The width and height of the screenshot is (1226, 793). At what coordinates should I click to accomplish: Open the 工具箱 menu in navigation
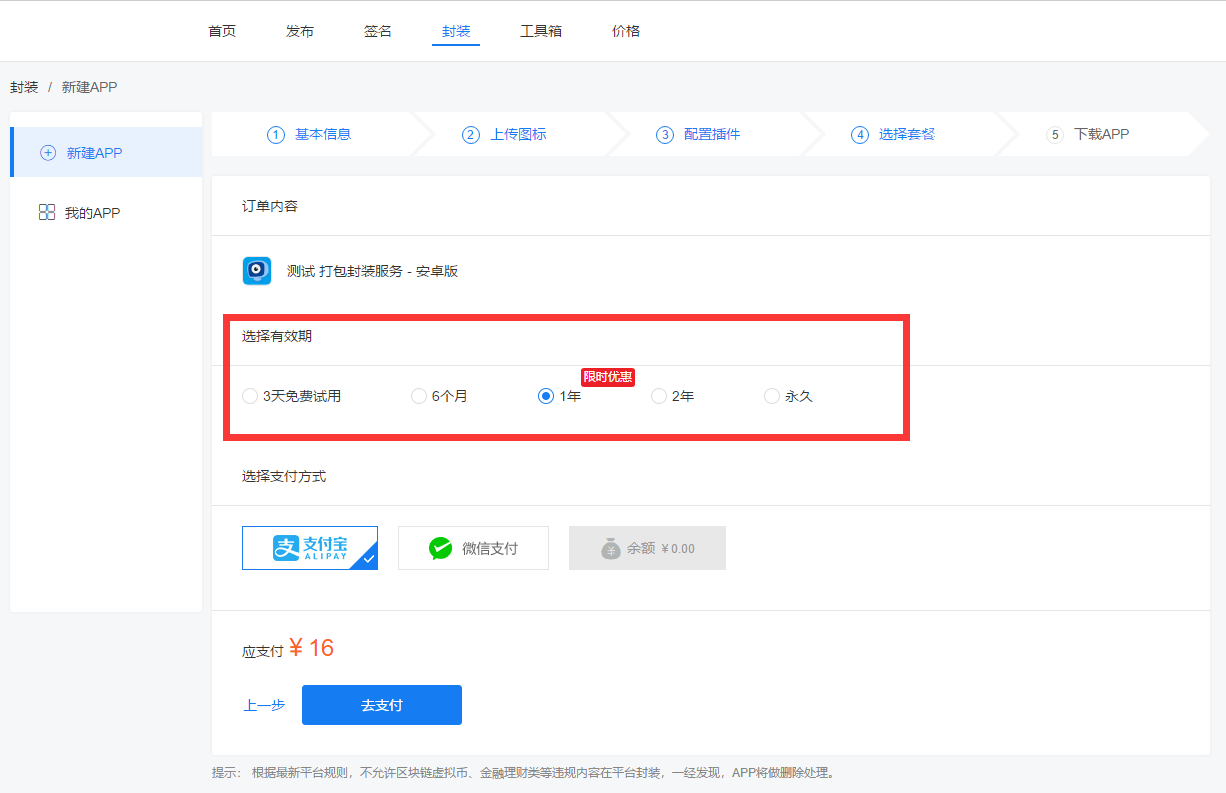pyautogui.click(x=541, y=31)
